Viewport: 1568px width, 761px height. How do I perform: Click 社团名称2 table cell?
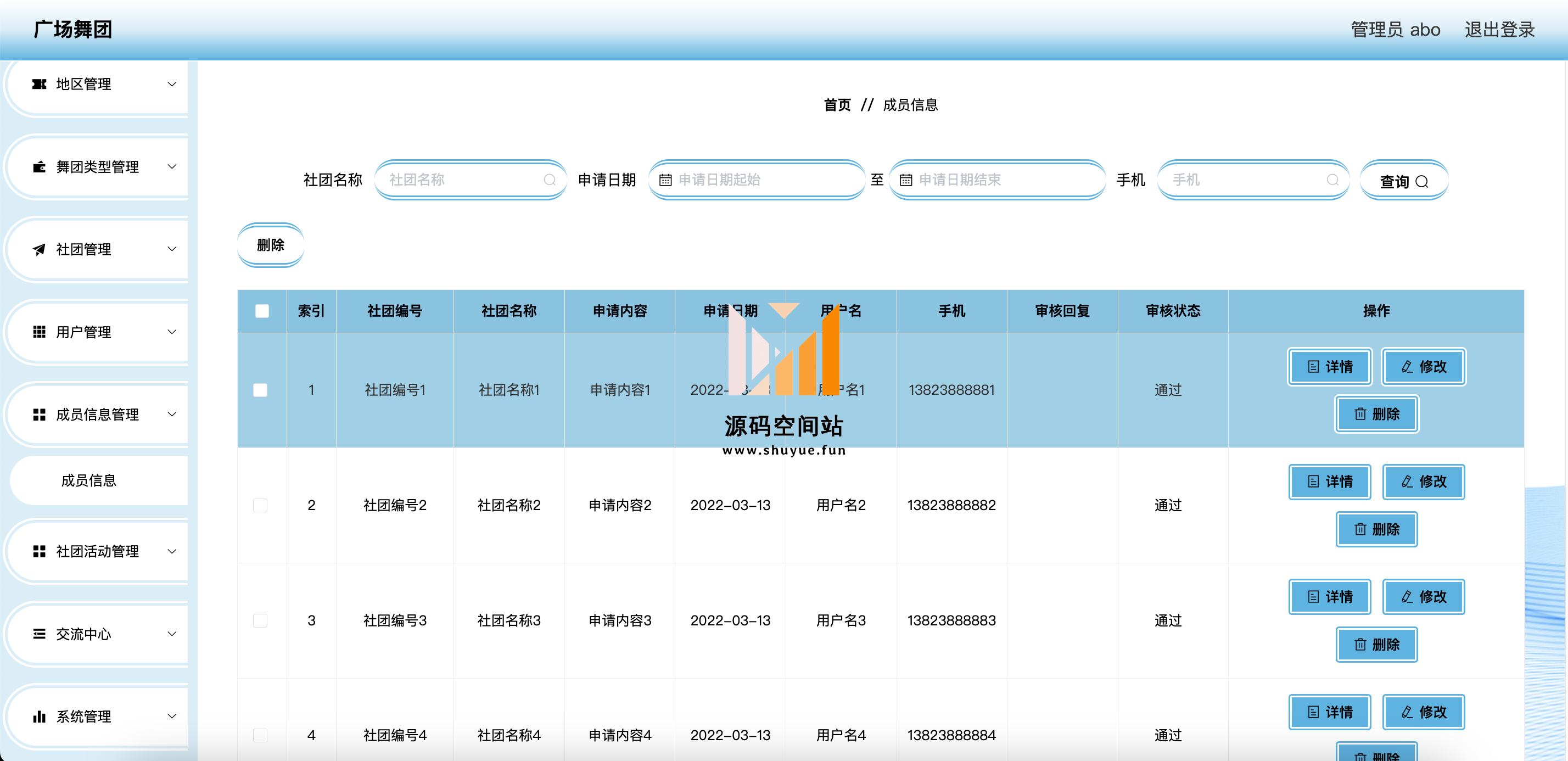[509, 505]
